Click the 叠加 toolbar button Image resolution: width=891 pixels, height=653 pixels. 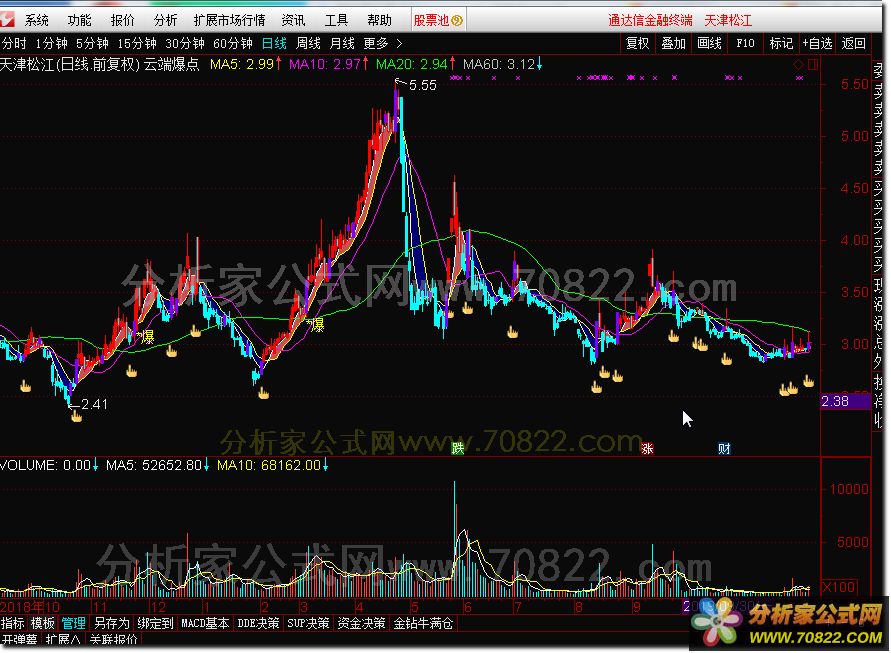[673, 44]
